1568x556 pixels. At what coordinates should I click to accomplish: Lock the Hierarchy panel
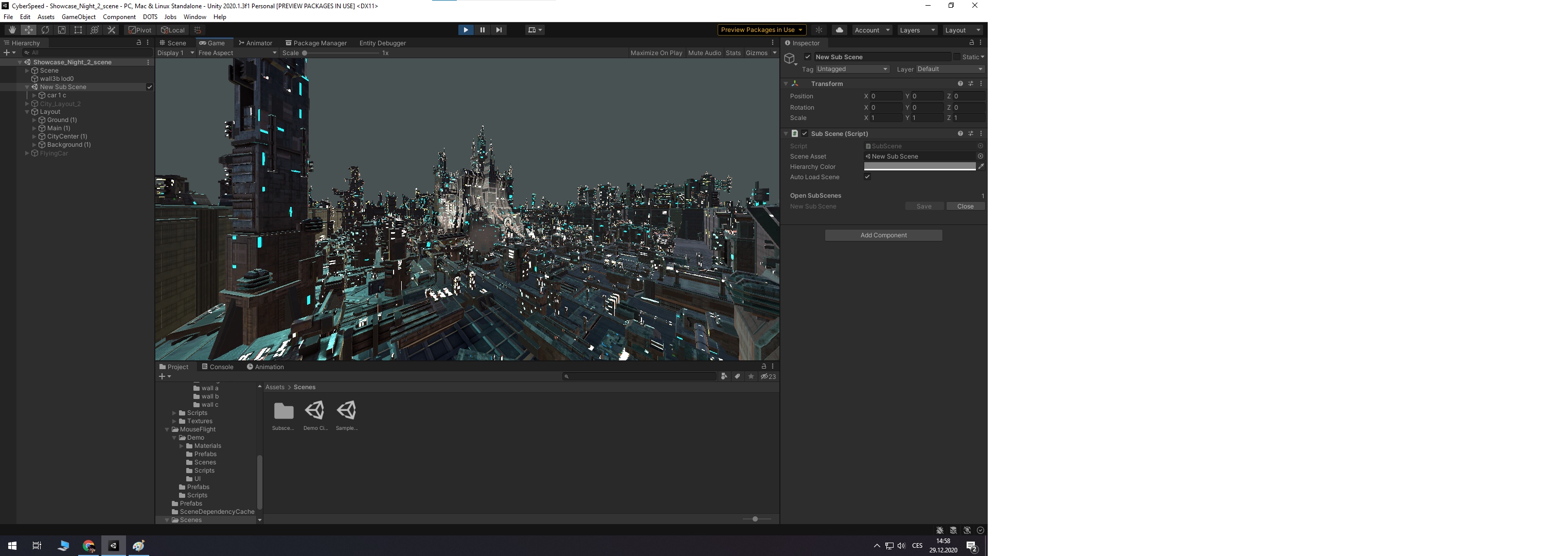pos(139,43)
